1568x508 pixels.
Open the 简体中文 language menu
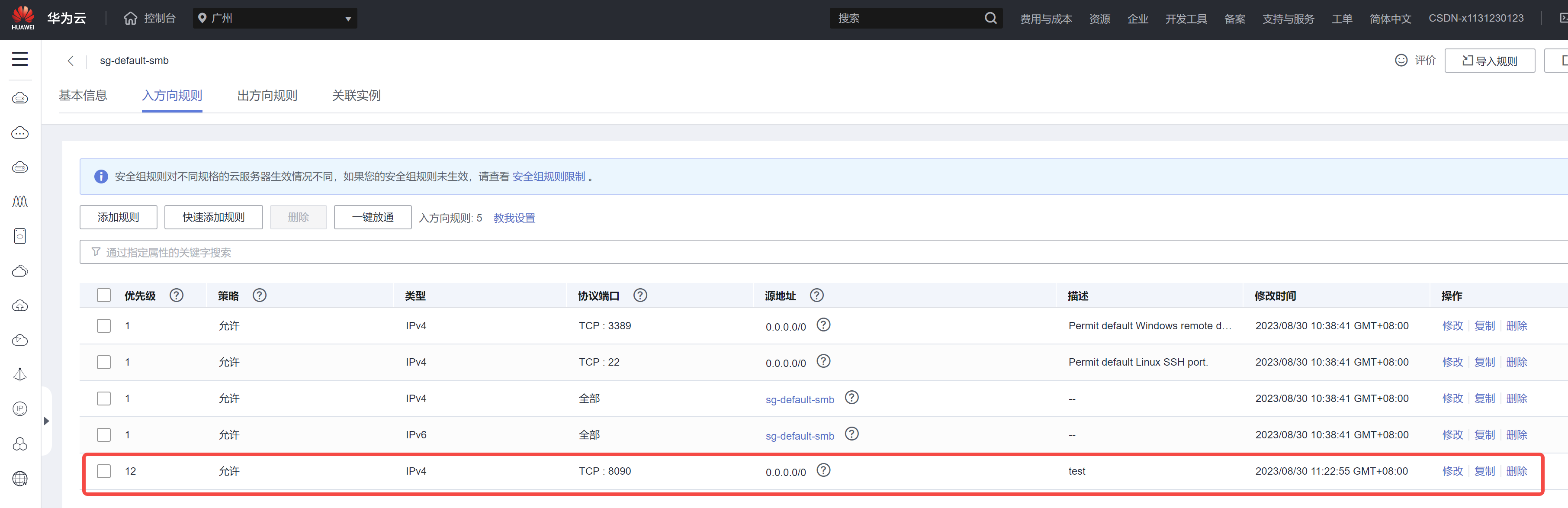[1390, 19]
